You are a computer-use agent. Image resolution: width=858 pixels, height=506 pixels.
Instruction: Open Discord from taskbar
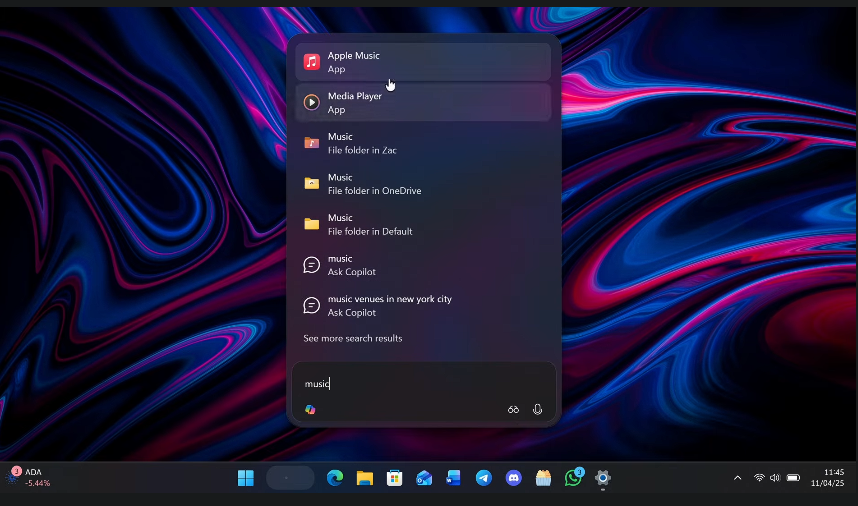click(x=513, y=478)
